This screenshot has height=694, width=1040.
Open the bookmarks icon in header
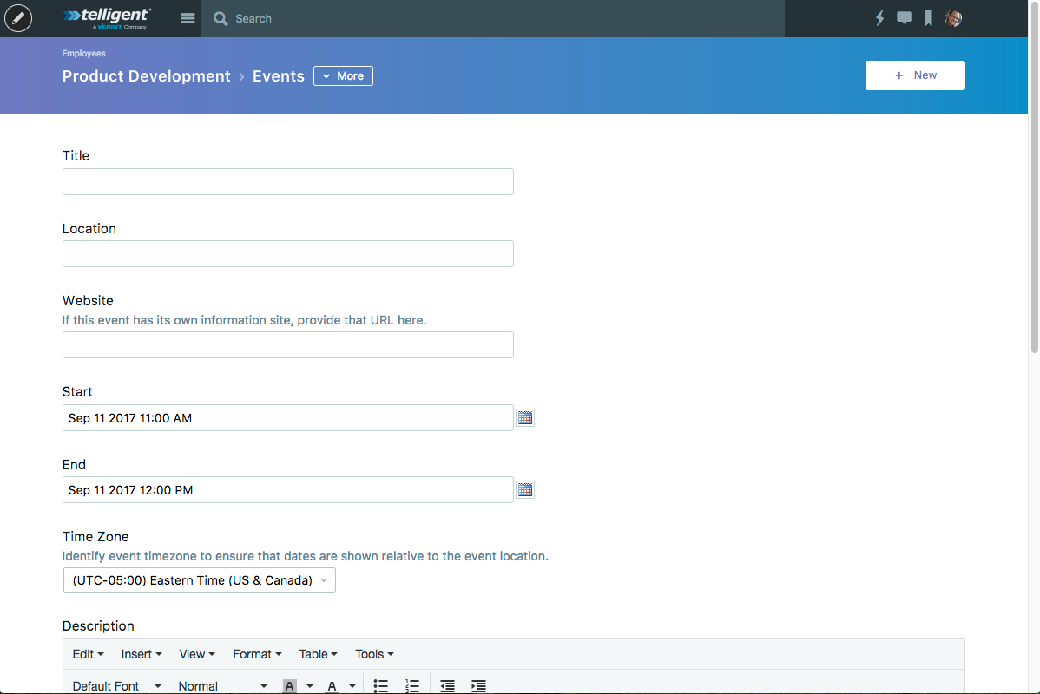pyautogui.click(x=928, y=18)
